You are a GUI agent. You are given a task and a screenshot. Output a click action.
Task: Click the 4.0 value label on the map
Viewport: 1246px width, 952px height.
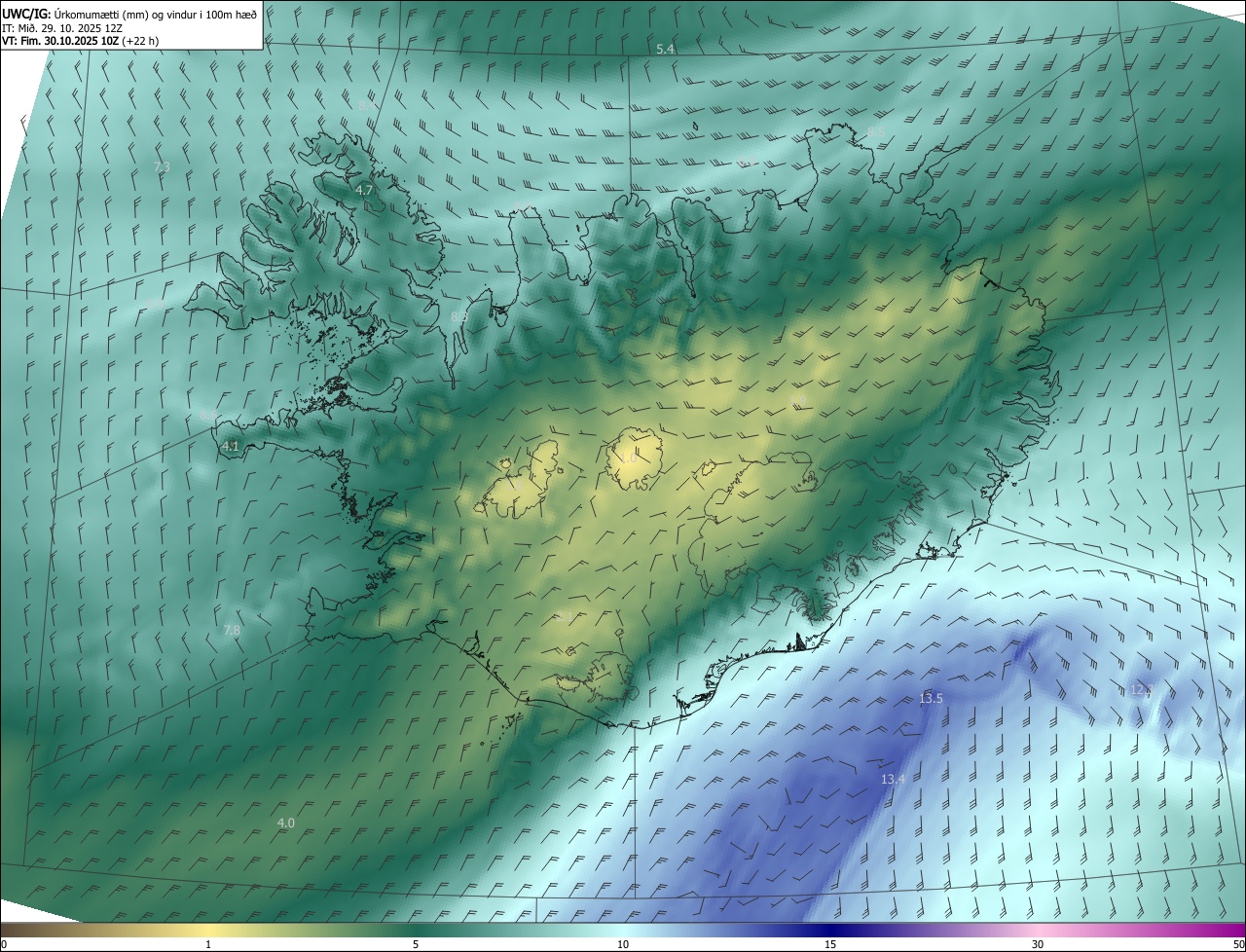pos(286,823)
